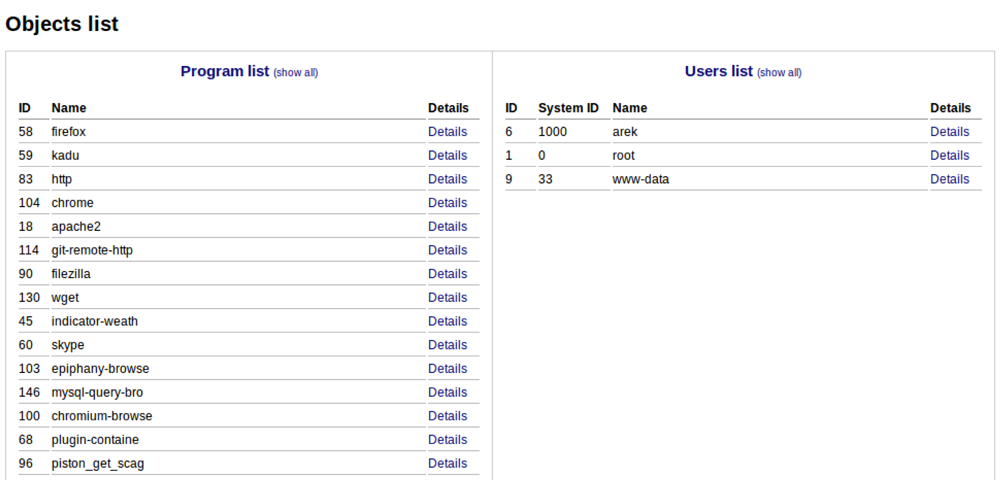View plugin-containe Details
The height and width of the screenshot is (480, 1000).
point(447,440)
